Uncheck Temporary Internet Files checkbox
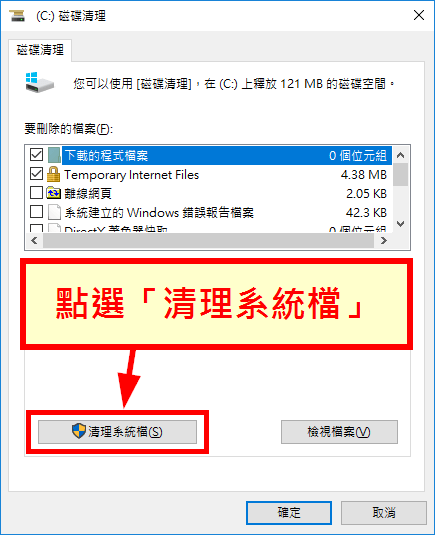The image size is (435, 535). [x=36, y=174]
